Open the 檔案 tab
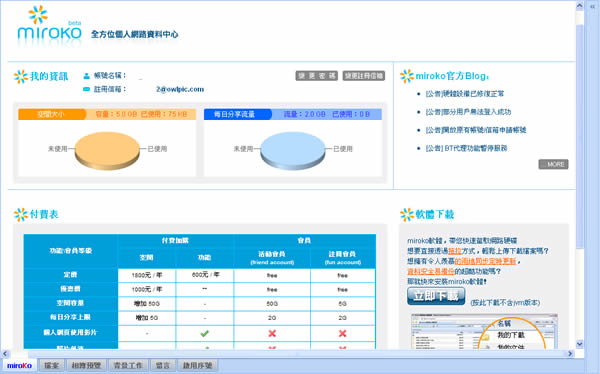This screenshot has height=374, width=600. click(x=52, y=365)
